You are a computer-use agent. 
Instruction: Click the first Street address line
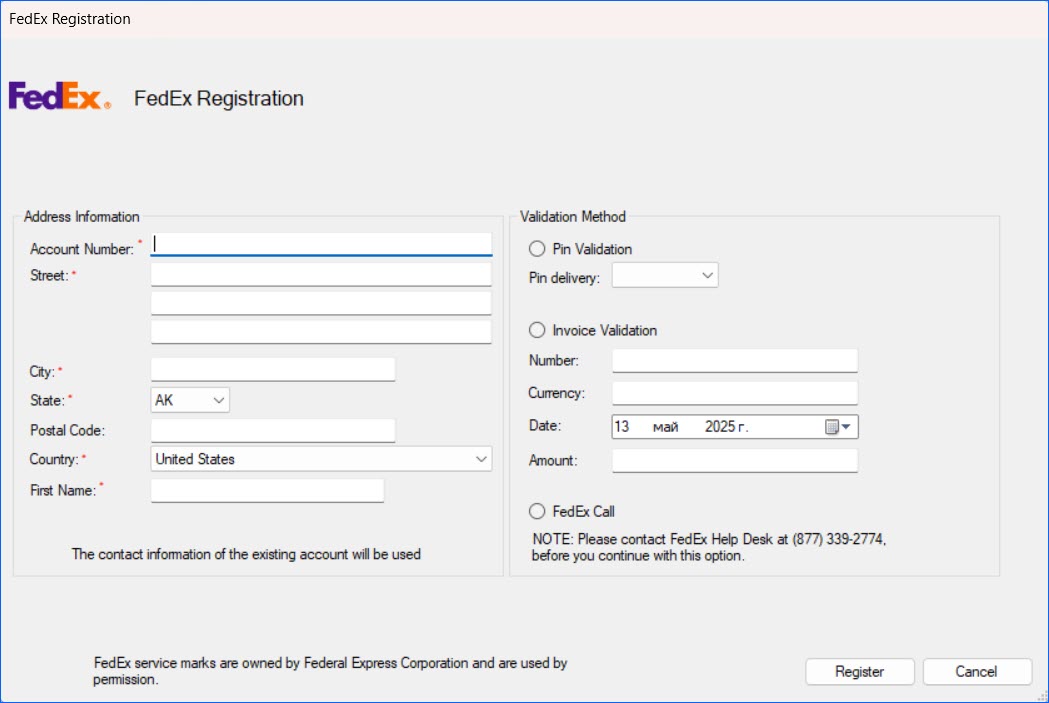pos(321,274)
